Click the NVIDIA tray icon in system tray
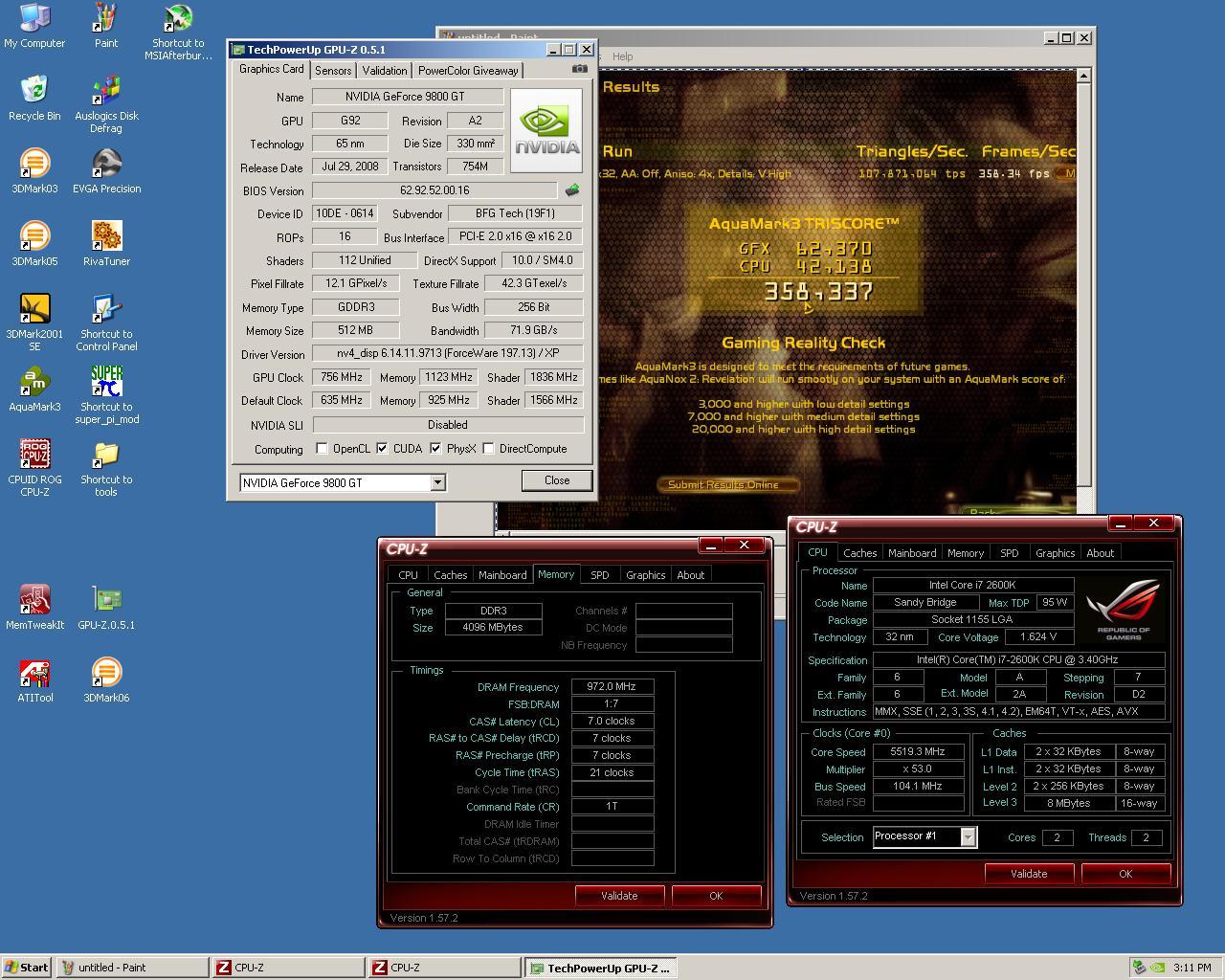Viewport: 1225px width, 980px height. 1157,968
